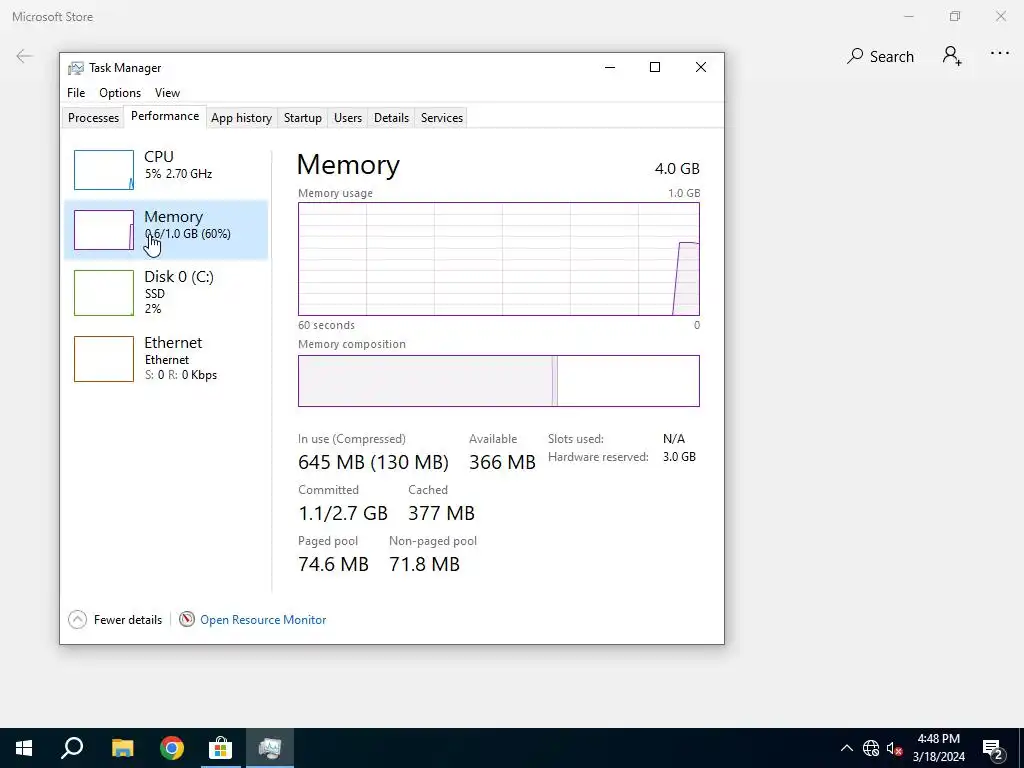Open the Windows Start menu
1024x768 pixels.
[x=24, y=748]
